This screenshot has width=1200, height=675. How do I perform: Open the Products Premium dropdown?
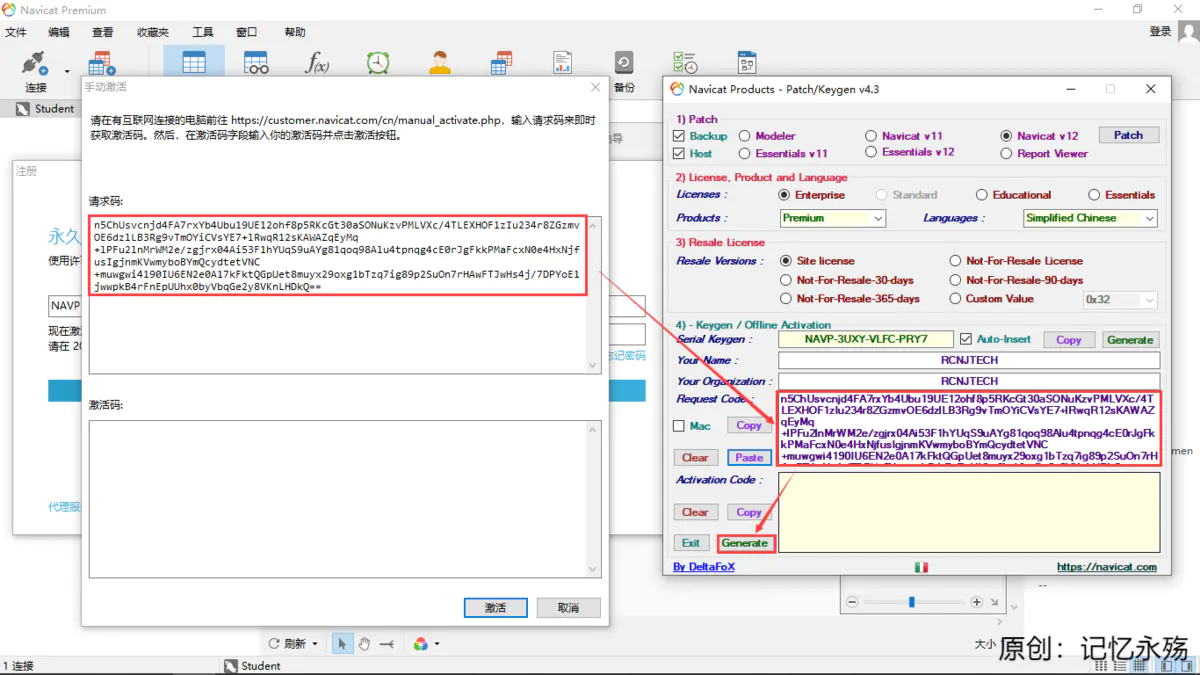(x=833, y=218)
